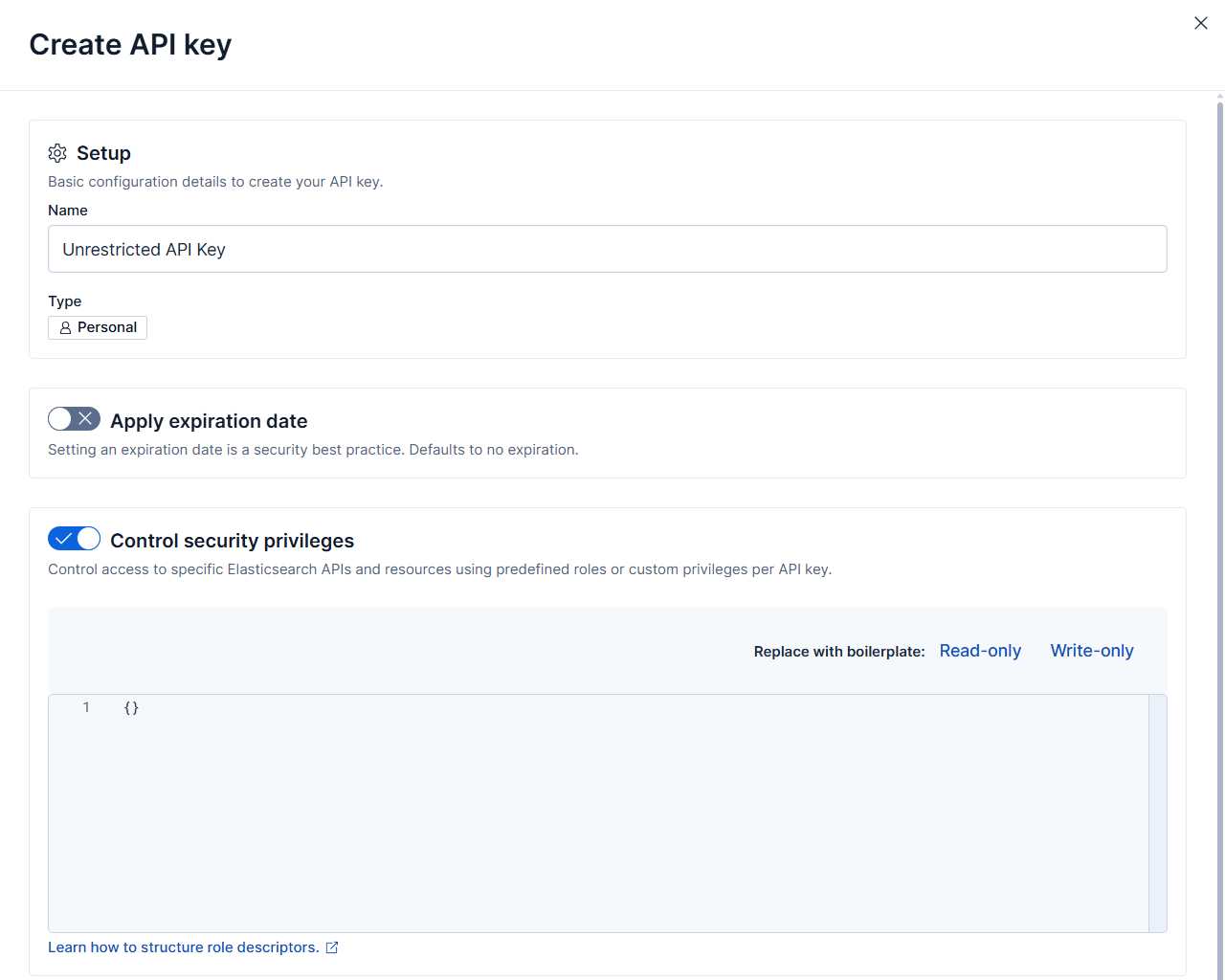Click line number 1 in the code editor
This screenshot has height=980, width=1225.
[x=86, y=707]
